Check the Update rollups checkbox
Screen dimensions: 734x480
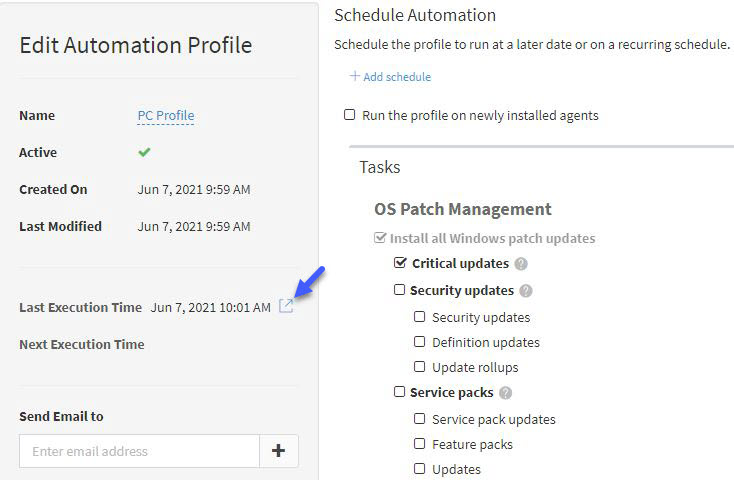(x=419, y=367)
